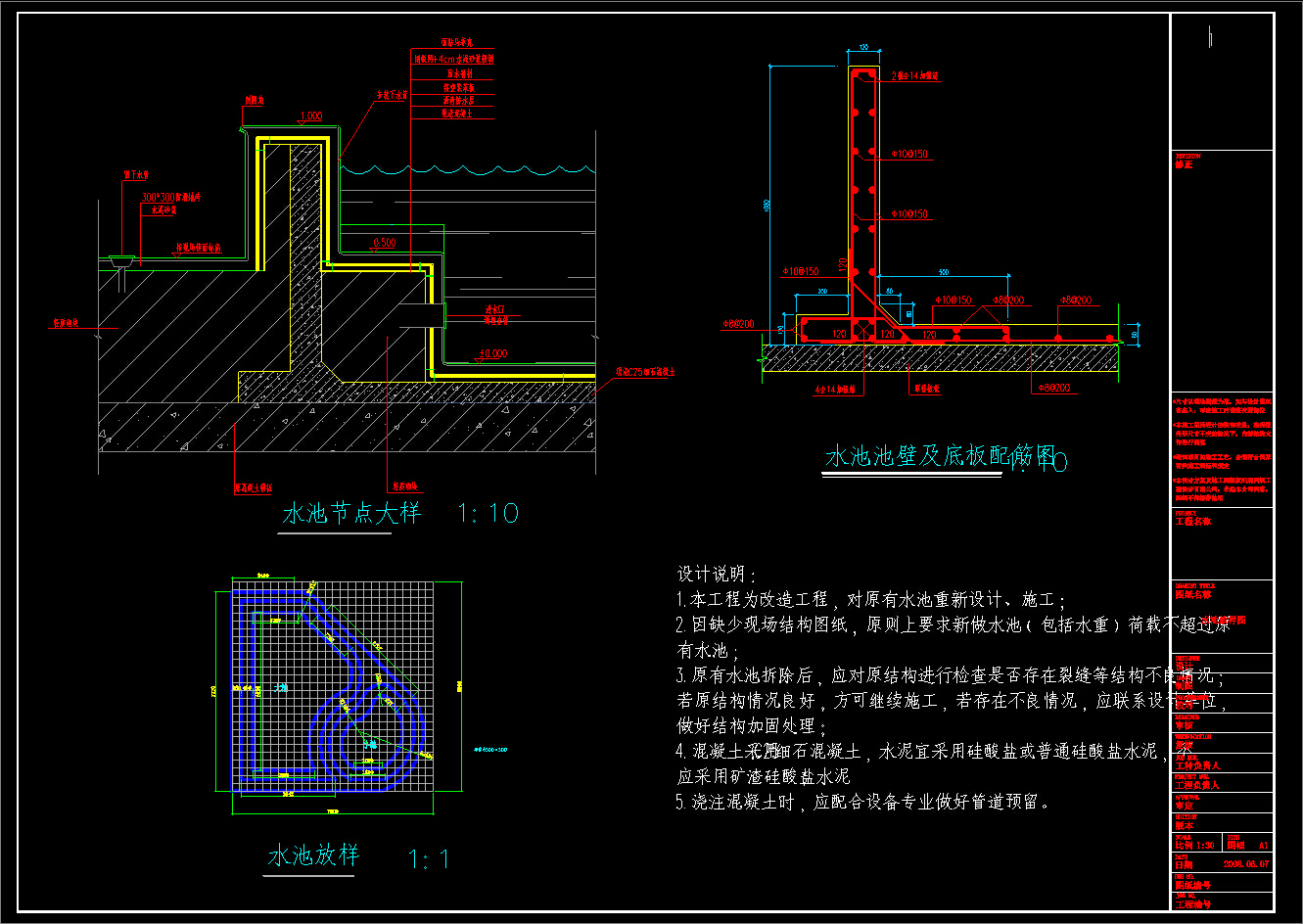Click design note 1 about 改造工程
This screenshot has height=924, width=1303.
tap(871, 600)
